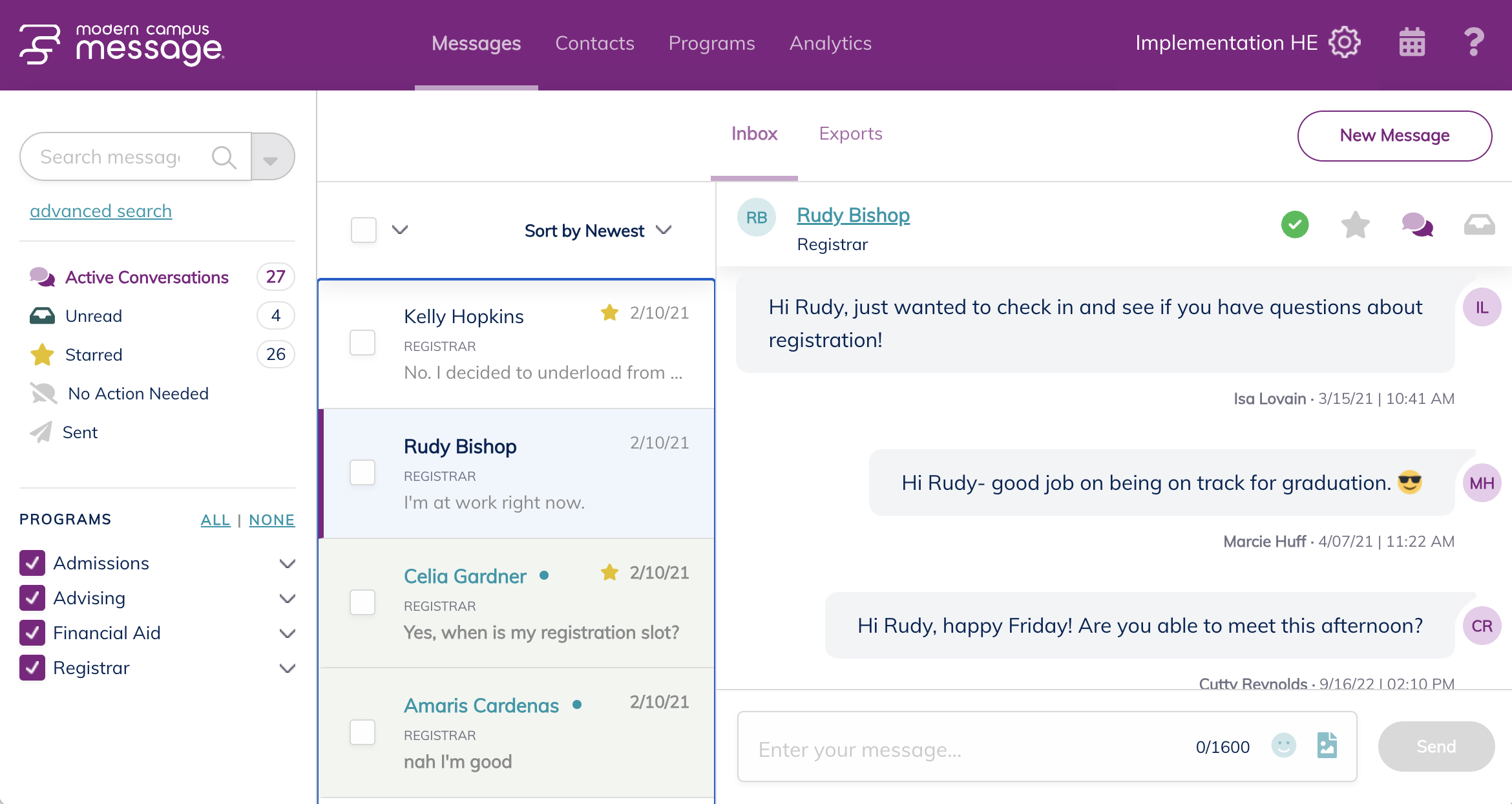Star the Rudy Bishop conversation
This screenshot has width=1512, height=804.
(1356, 225)
